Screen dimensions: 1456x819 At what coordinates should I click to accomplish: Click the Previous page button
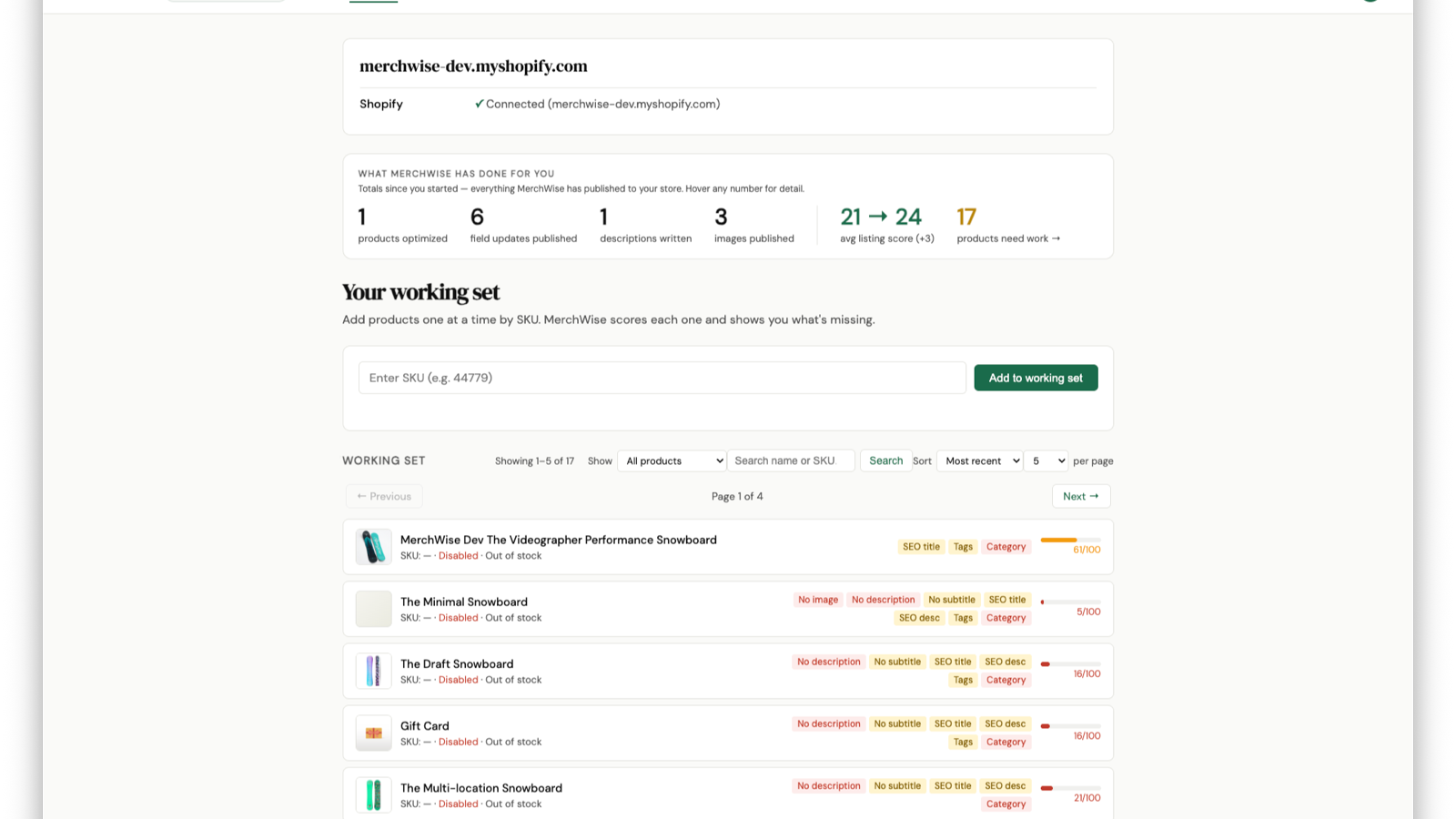384,496
